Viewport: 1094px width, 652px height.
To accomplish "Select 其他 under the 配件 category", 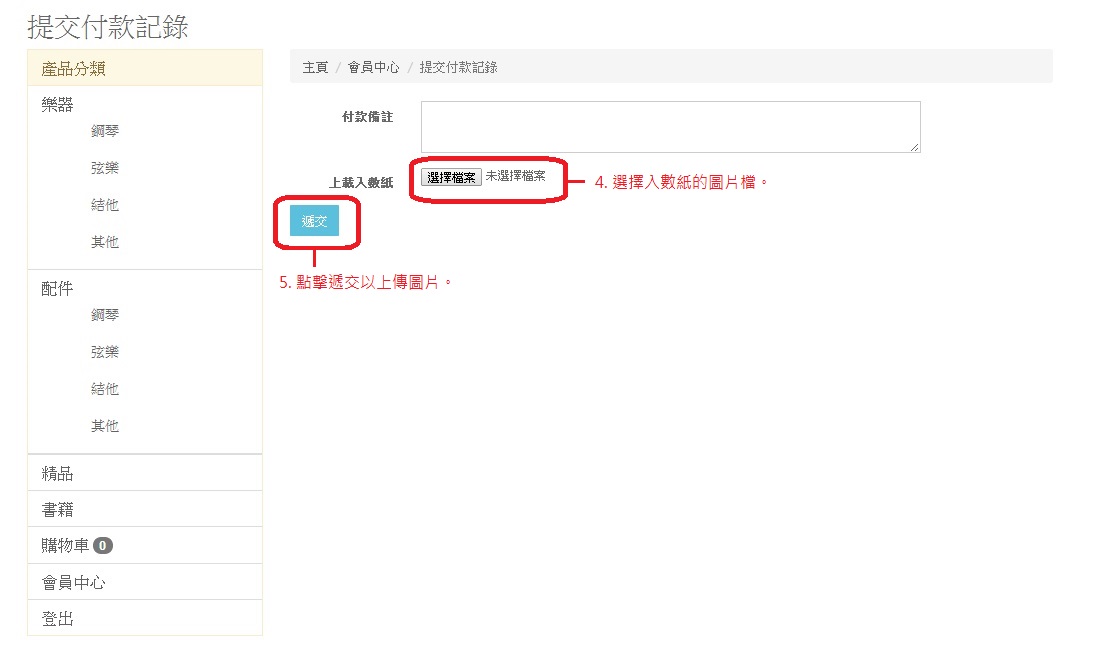I will 105,426.
